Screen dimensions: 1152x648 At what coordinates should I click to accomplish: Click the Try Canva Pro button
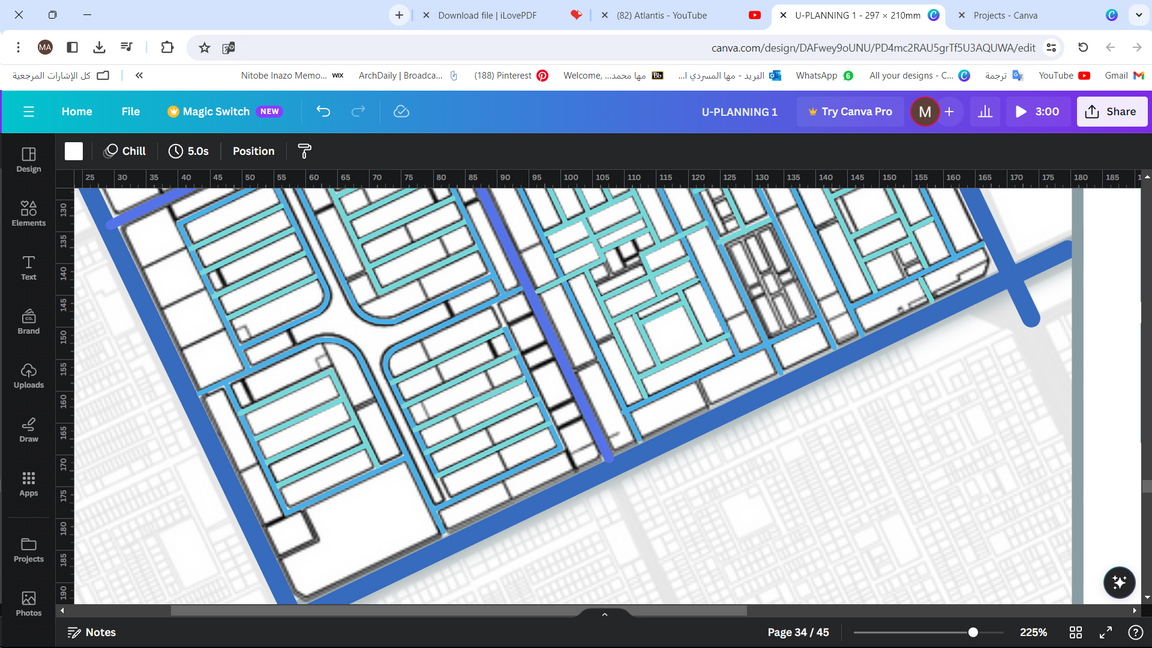(x=850, y=112)
